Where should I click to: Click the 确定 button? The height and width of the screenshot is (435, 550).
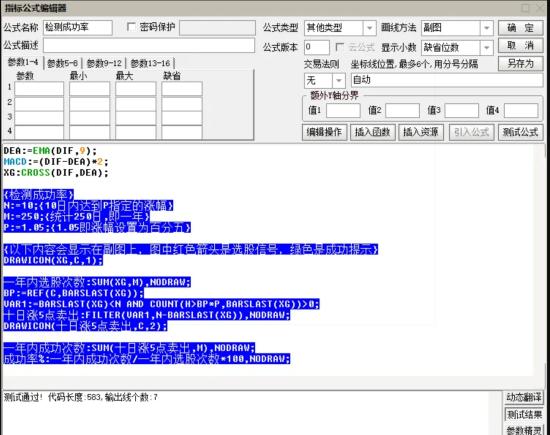click(520, 28)
